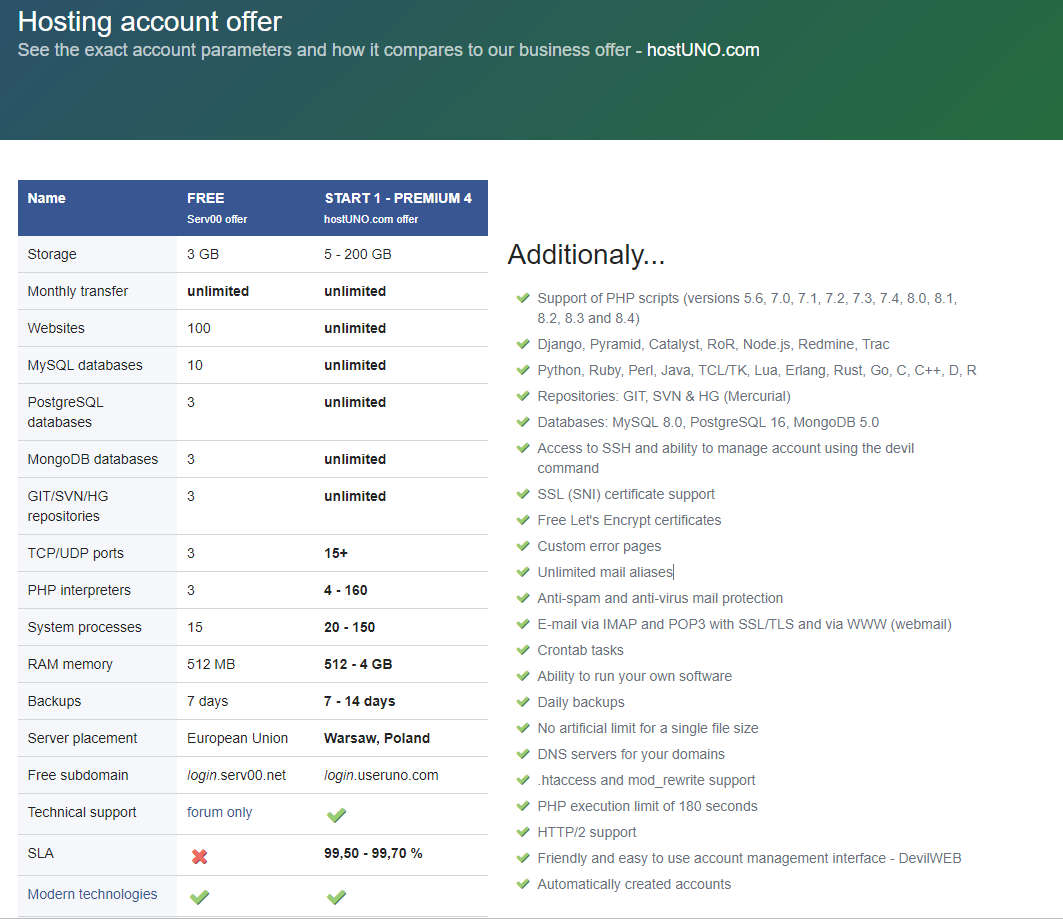This screenshot has height=919, width=1063.
Task: Select the HTTP/2 support text
Action: (586, 832)
